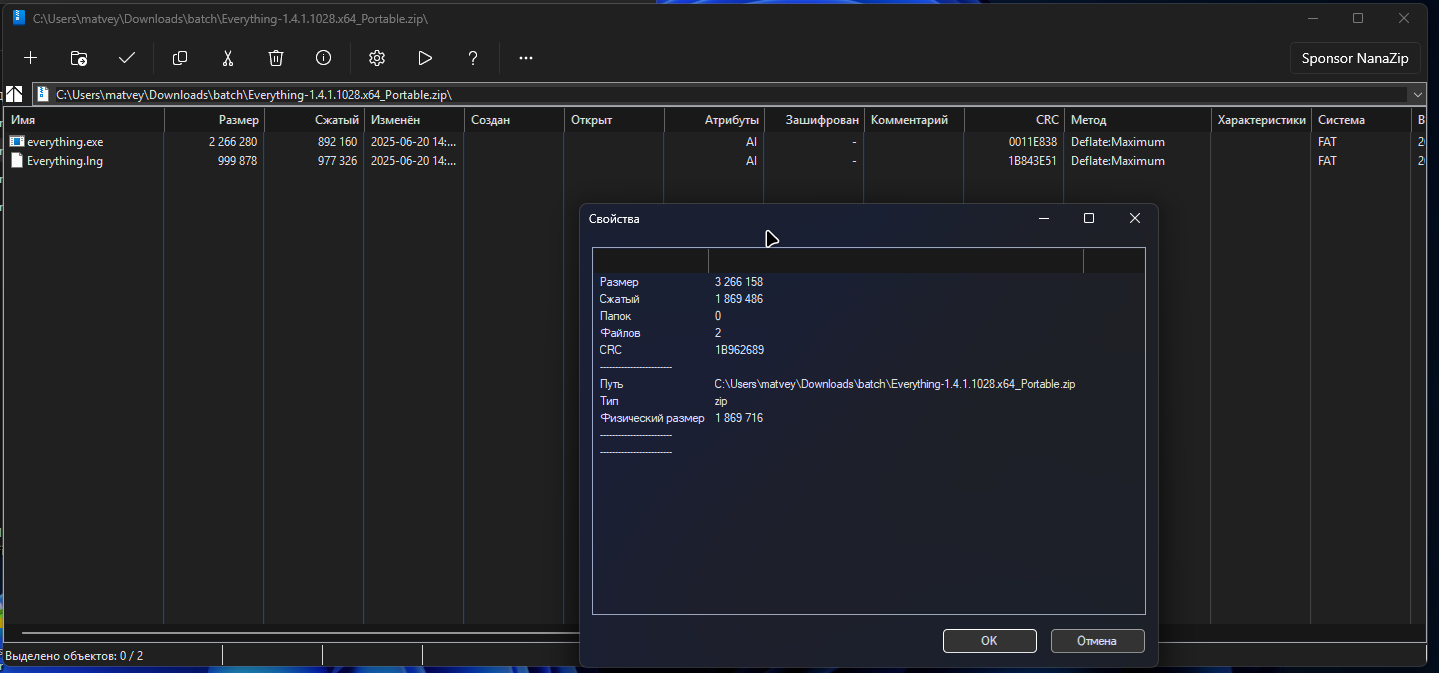This screenshot has height=673, width=1439.
Task: Click the Сжатый value 1 869 486
Action: click(739, 299)
